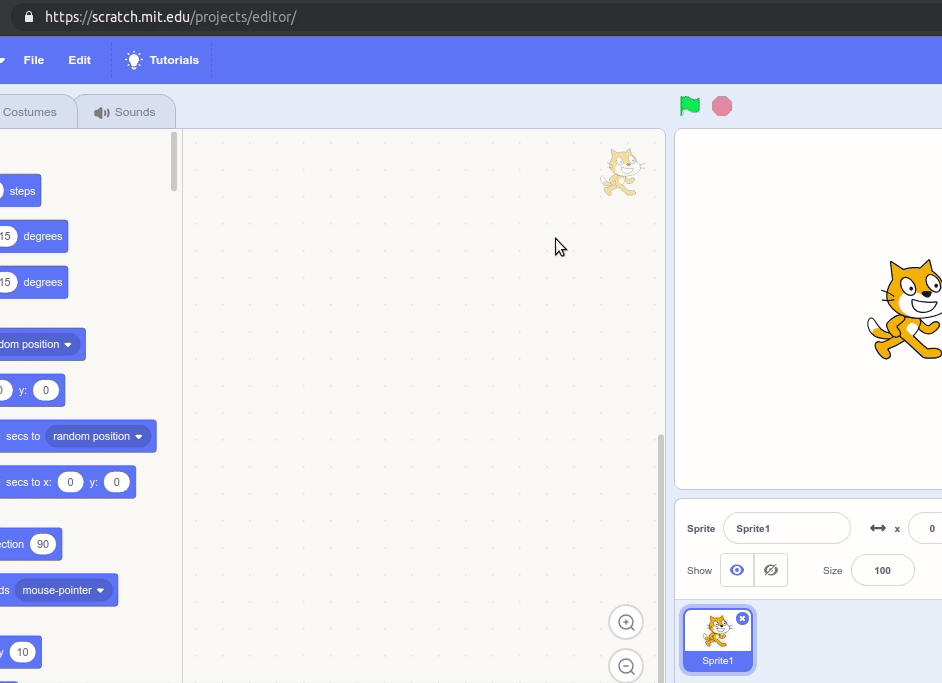Open the Tutorials library via the lightbulb icon
Image resolution: width=942 pixels, height=683 pixels.
pos(133,60)
